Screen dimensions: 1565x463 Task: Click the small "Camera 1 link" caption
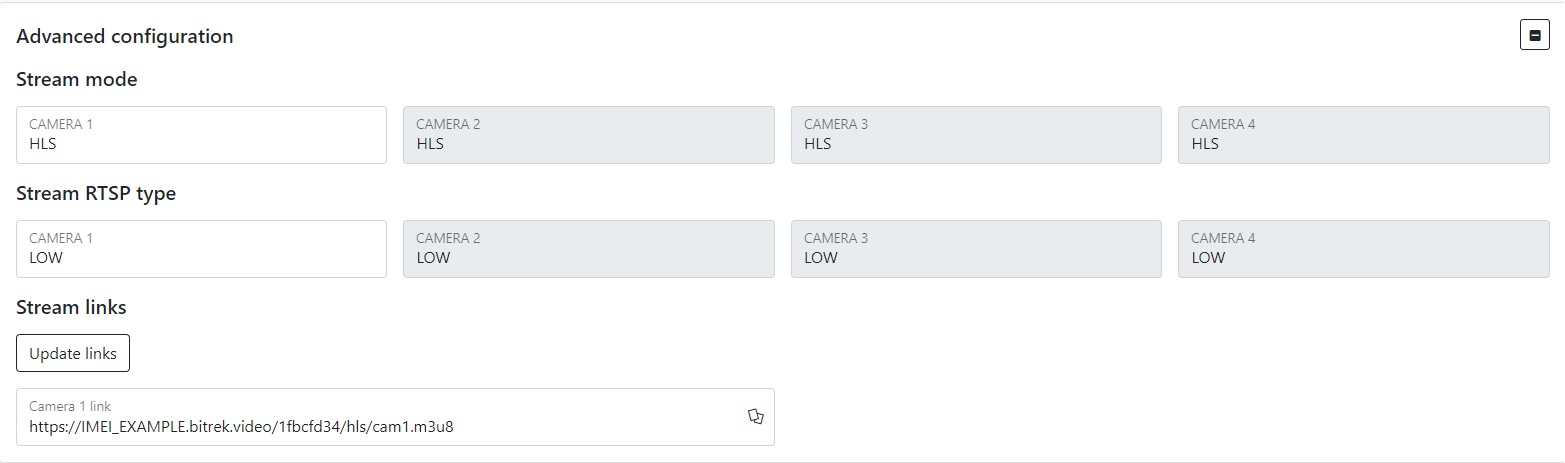[70, 406]
